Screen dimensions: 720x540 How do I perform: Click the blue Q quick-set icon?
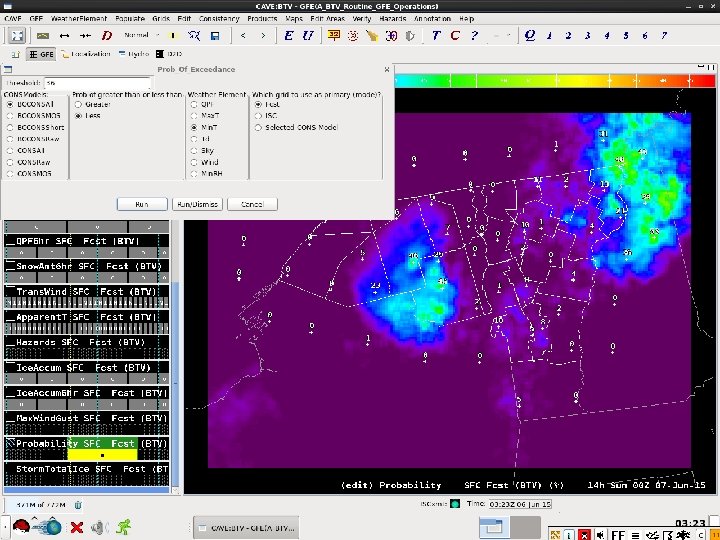pos(529,35)
